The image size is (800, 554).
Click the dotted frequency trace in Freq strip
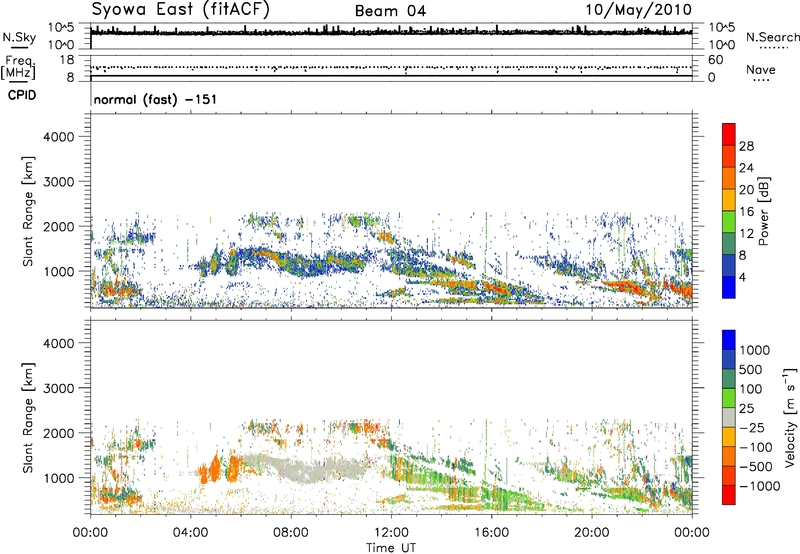(391, 67)
